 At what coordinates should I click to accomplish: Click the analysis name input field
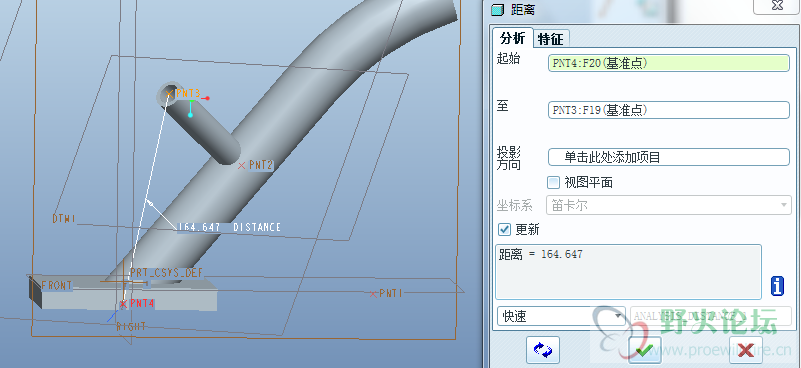(711, 316)
